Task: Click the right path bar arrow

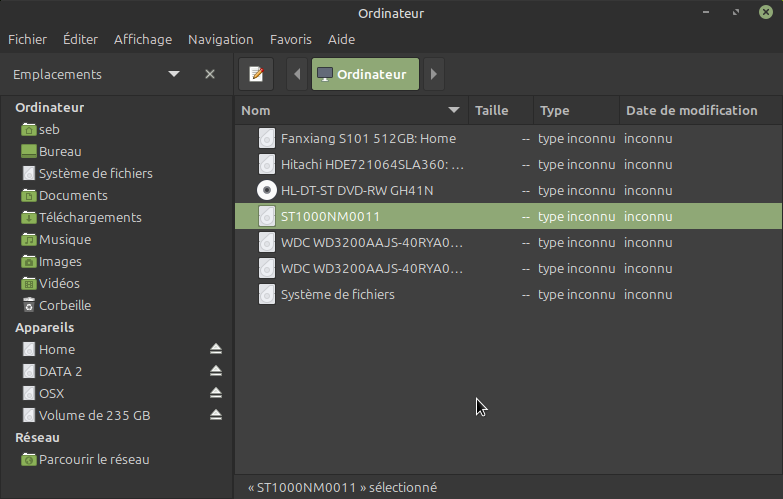Action: (x=432, y=74)
